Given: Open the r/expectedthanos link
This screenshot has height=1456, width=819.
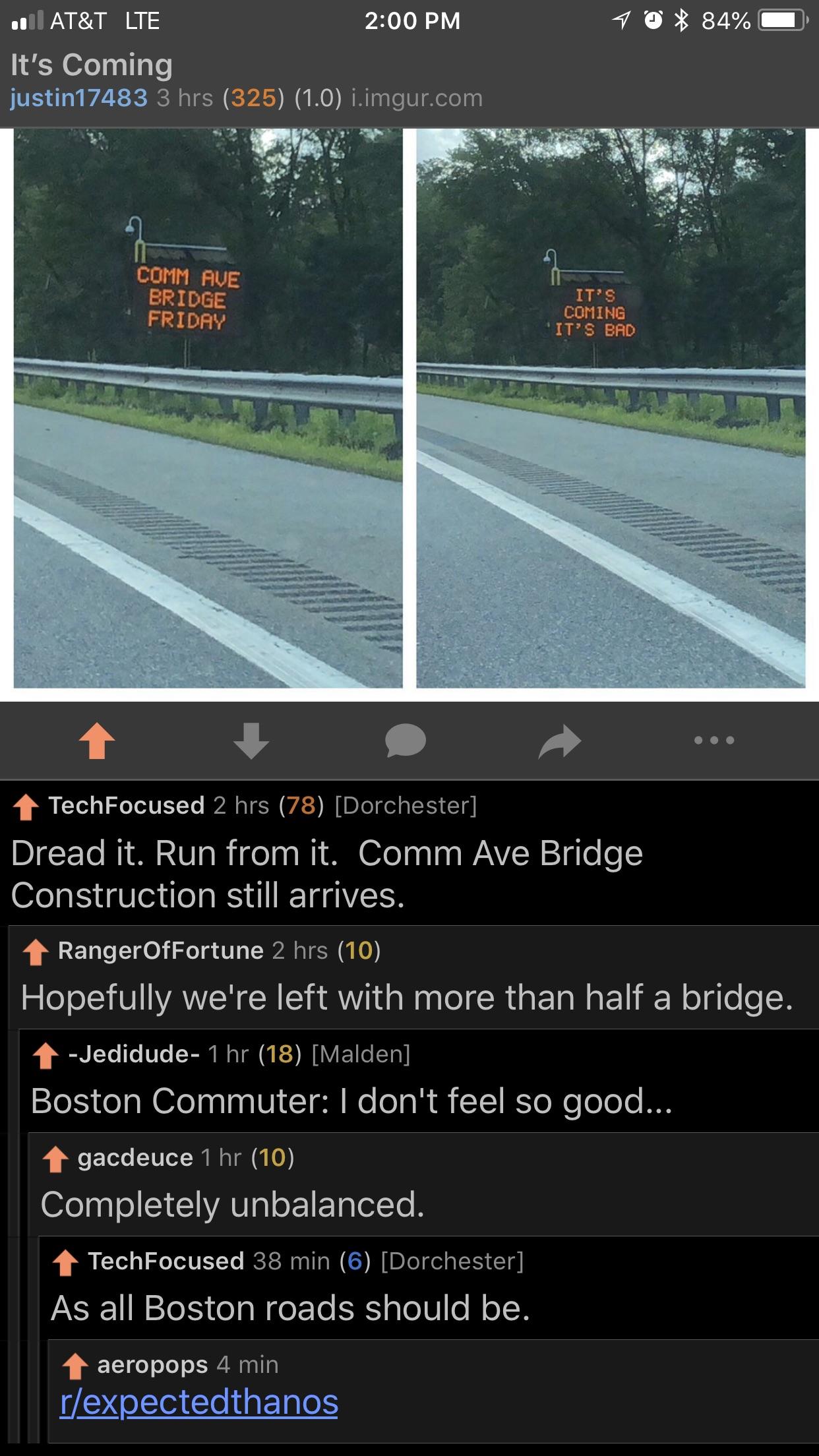Looking at the screenshot, I should [199, 1402].
